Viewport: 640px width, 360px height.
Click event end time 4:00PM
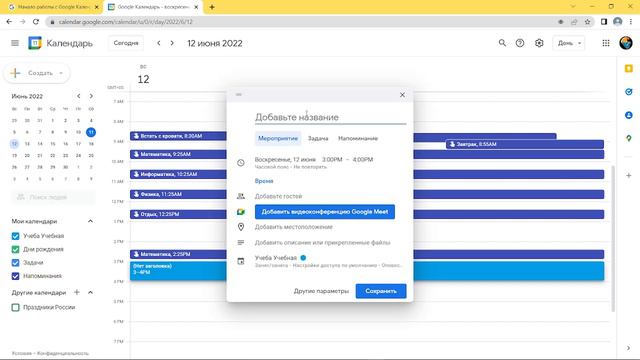tap(362, 160)
